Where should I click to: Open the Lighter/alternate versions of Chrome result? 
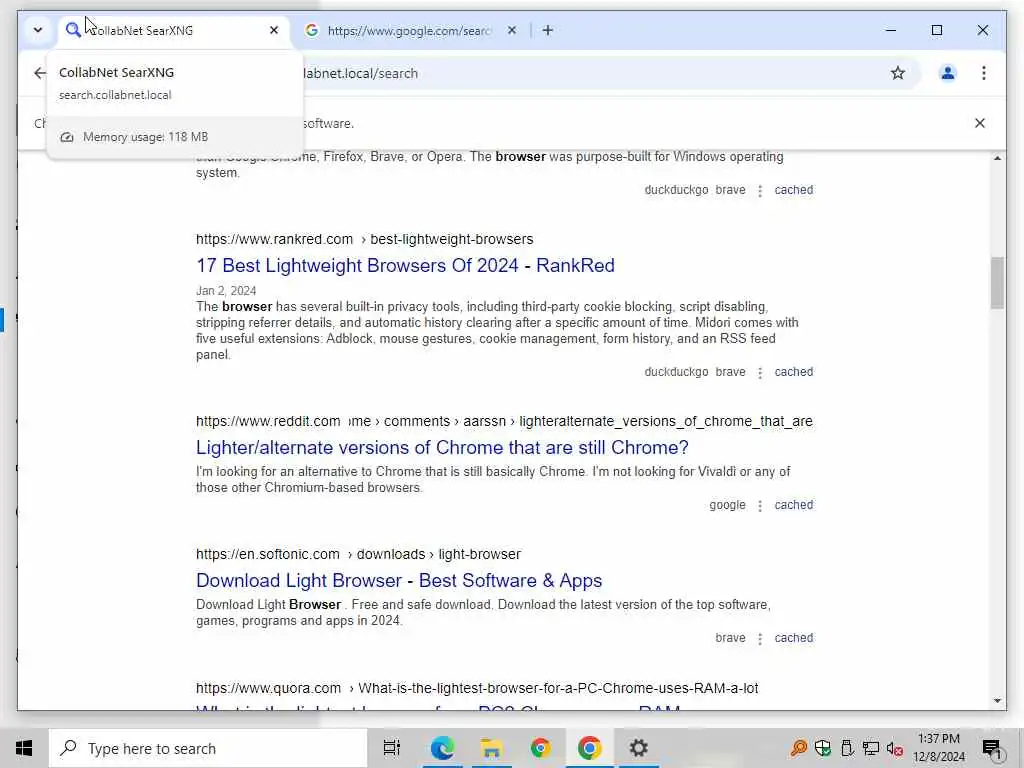(x=442, y=447)
